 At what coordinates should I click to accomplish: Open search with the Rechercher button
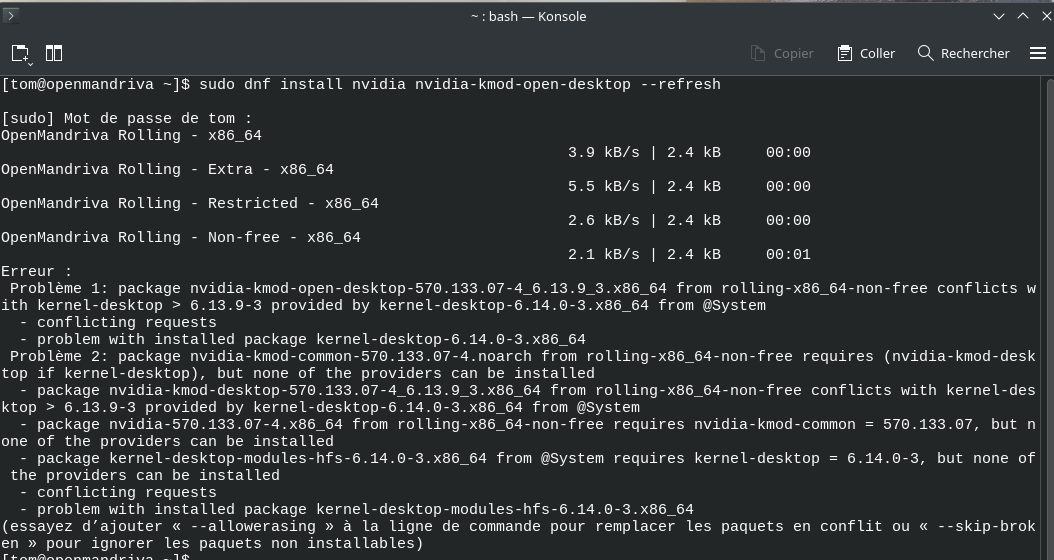[x=964, y=53]
